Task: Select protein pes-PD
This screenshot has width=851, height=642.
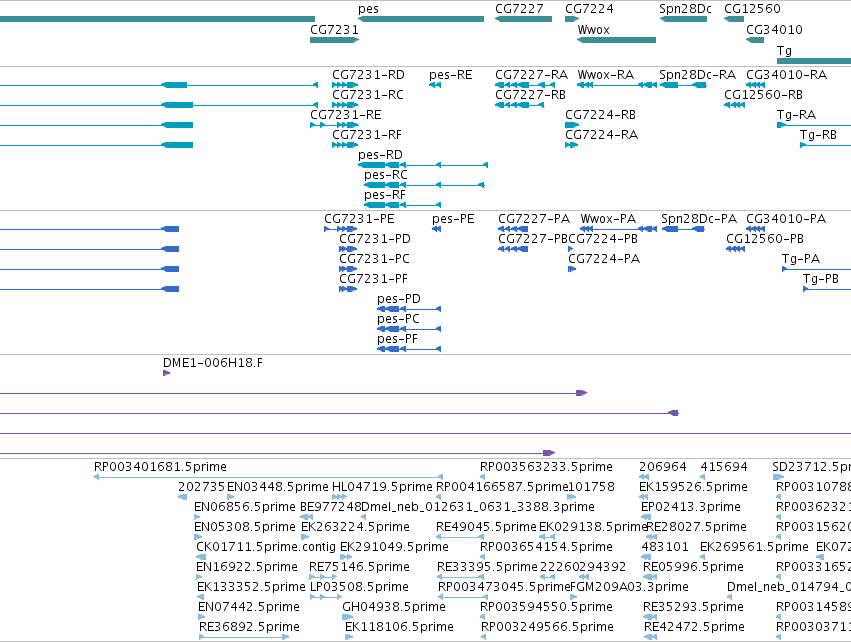Action: (409, 309)
